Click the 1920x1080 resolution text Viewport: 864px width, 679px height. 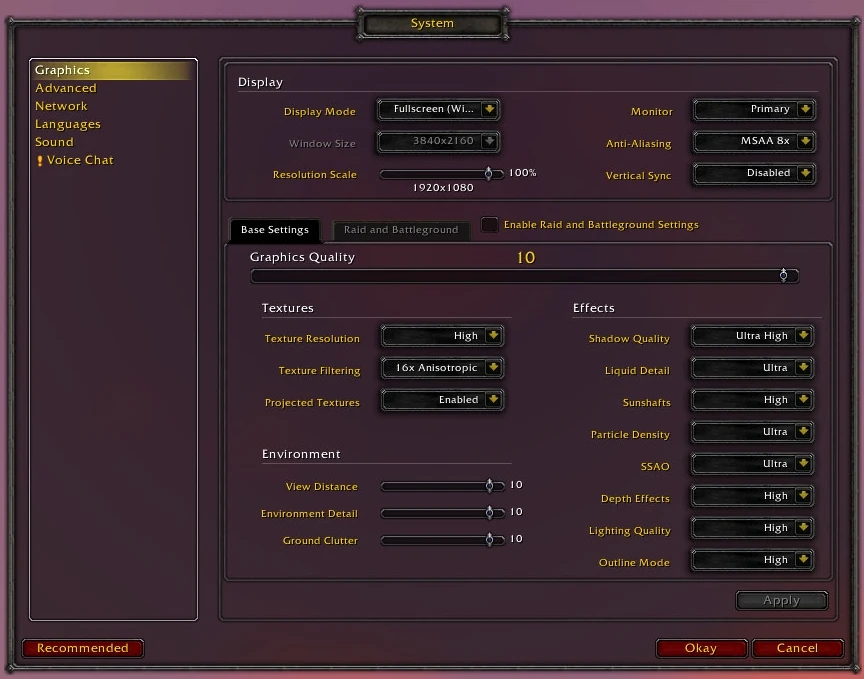coord(443,187)
